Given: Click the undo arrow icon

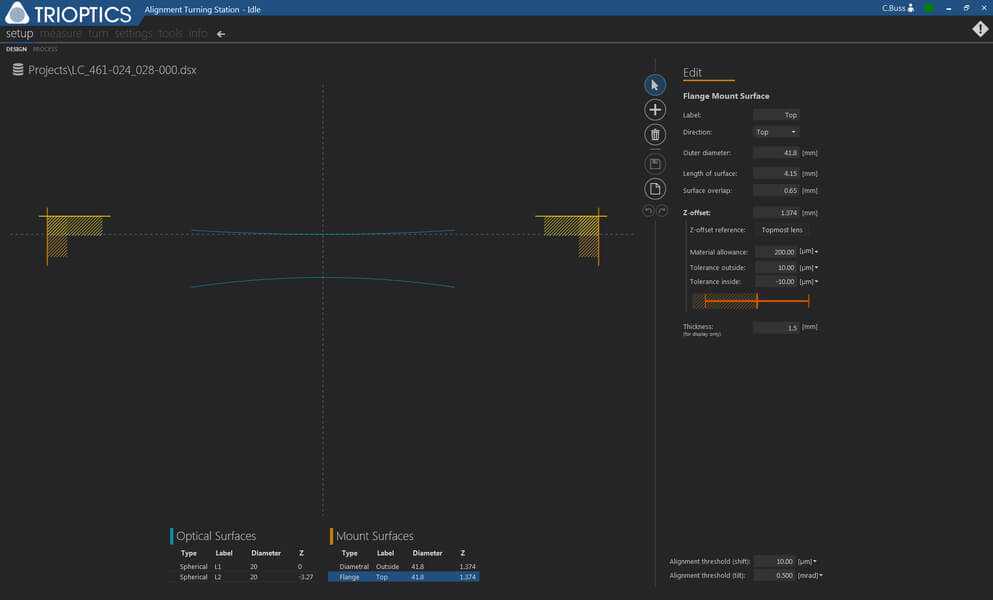Looking at the screenshot, I should 648,211.
